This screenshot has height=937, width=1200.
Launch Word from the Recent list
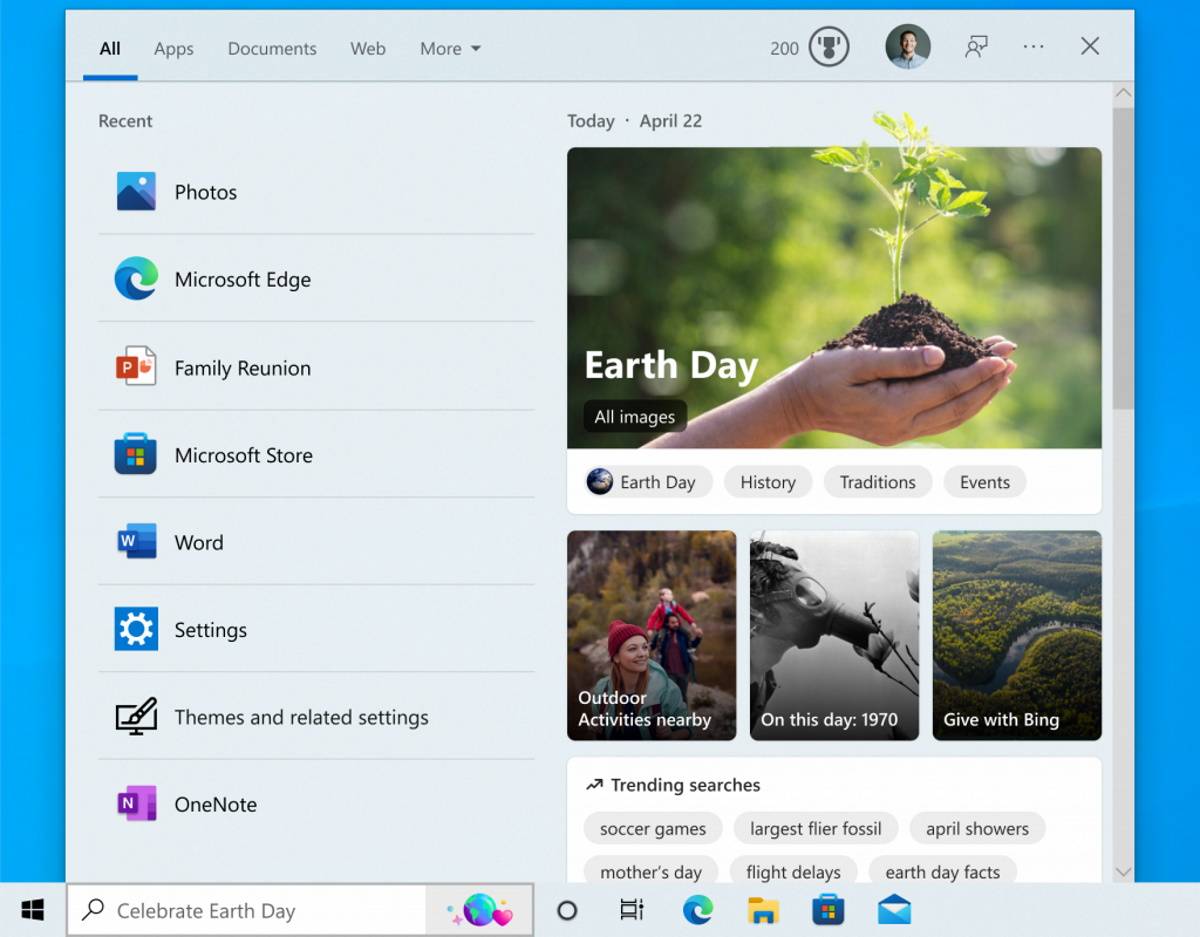(198, 542)
